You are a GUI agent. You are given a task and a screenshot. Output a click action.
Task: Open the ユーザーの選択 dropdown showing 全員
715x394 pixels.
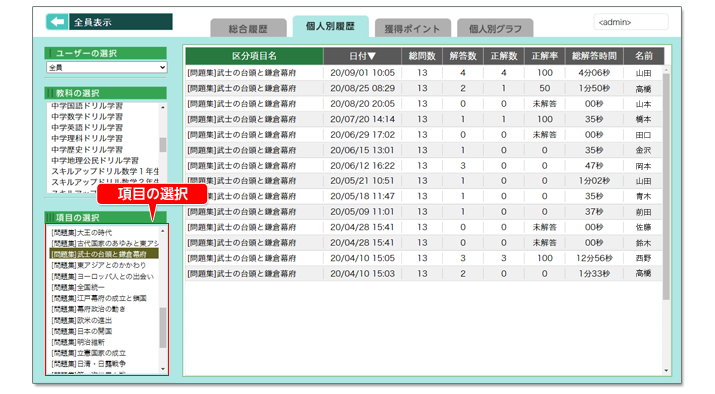[x=106, y=67]
